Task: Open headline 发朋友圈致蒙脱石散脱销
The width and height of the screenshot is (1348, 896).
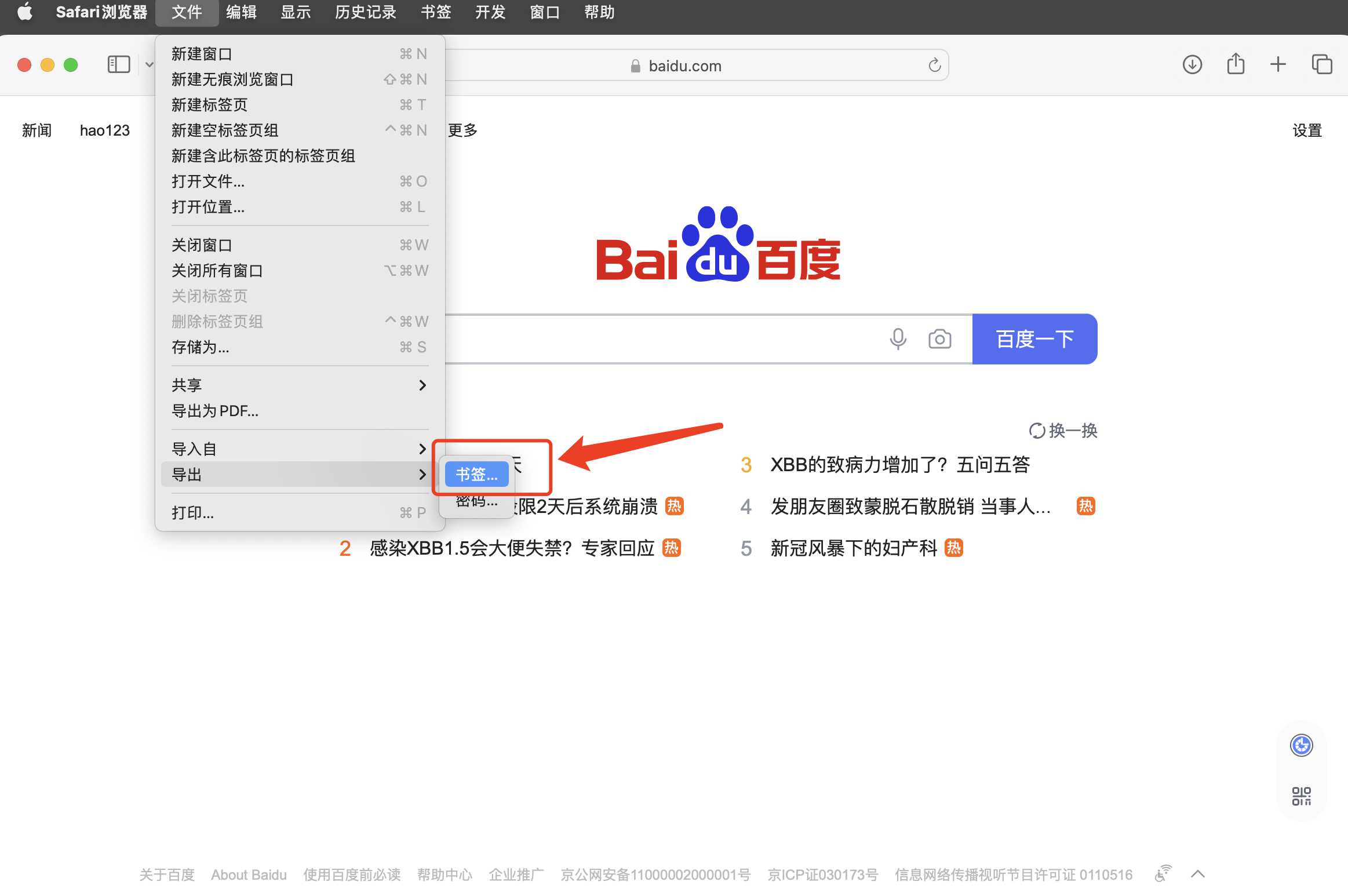Action: pyautogui.click(x=910, y=507)
